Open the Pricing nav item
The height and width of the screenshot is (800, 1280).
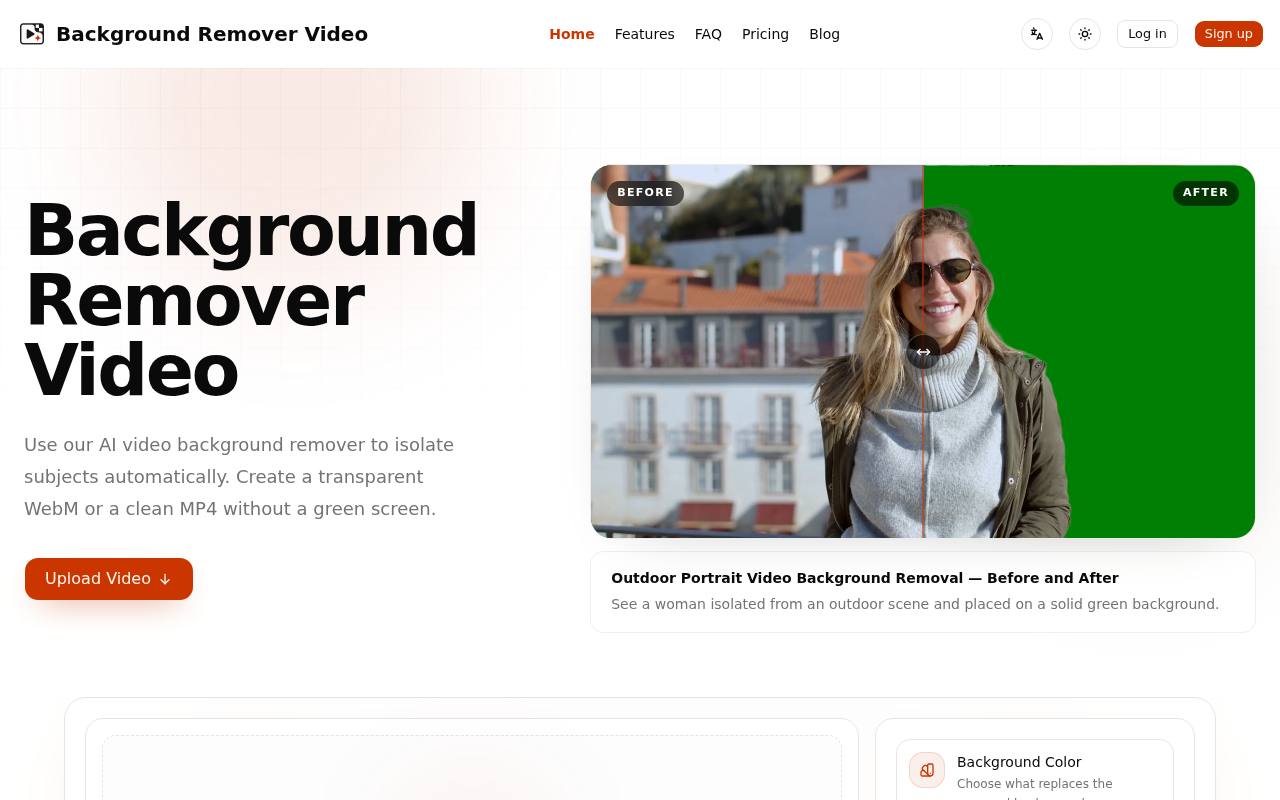tap(765, 34)
